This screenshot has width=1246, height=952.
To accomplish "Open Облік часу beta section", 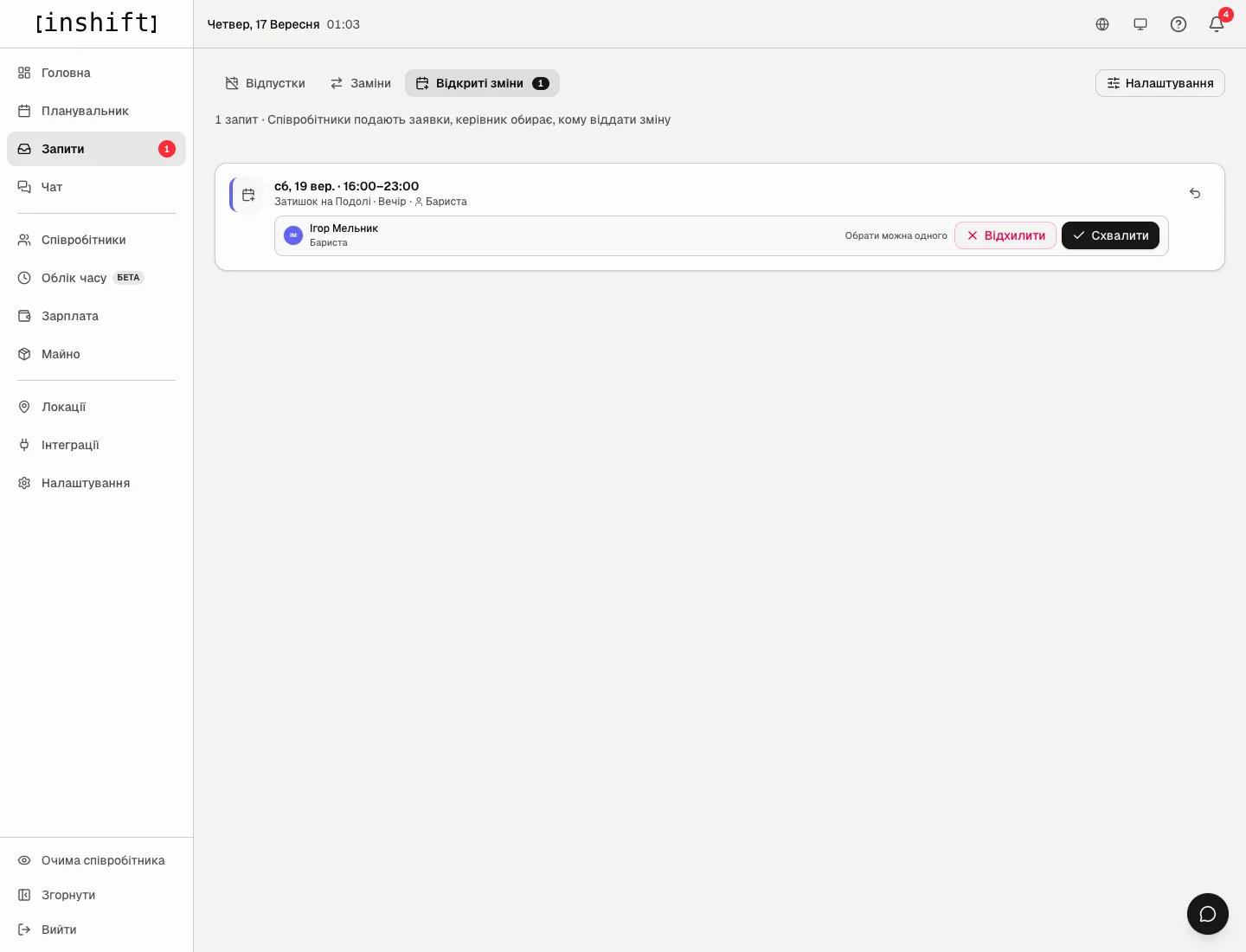I will tap(96, 278).
